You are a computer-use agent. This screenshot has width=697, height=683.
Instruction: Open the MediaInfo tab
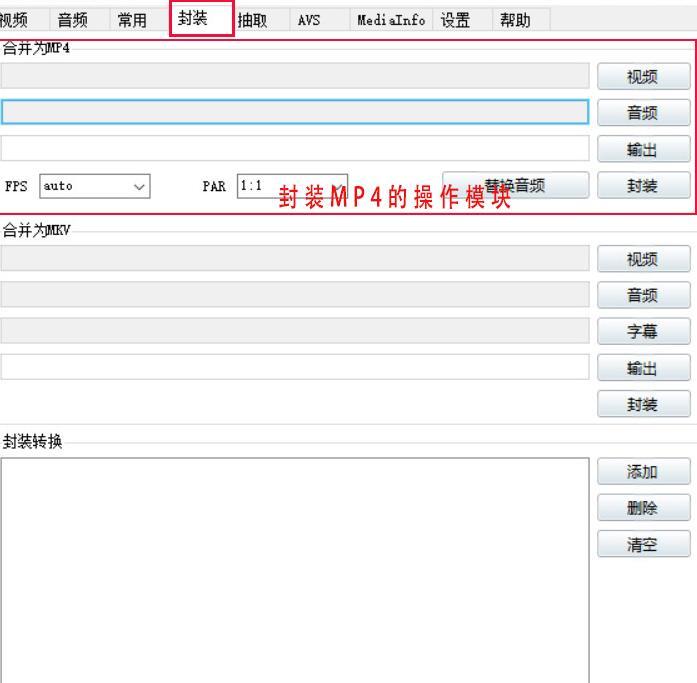point(391,20)
